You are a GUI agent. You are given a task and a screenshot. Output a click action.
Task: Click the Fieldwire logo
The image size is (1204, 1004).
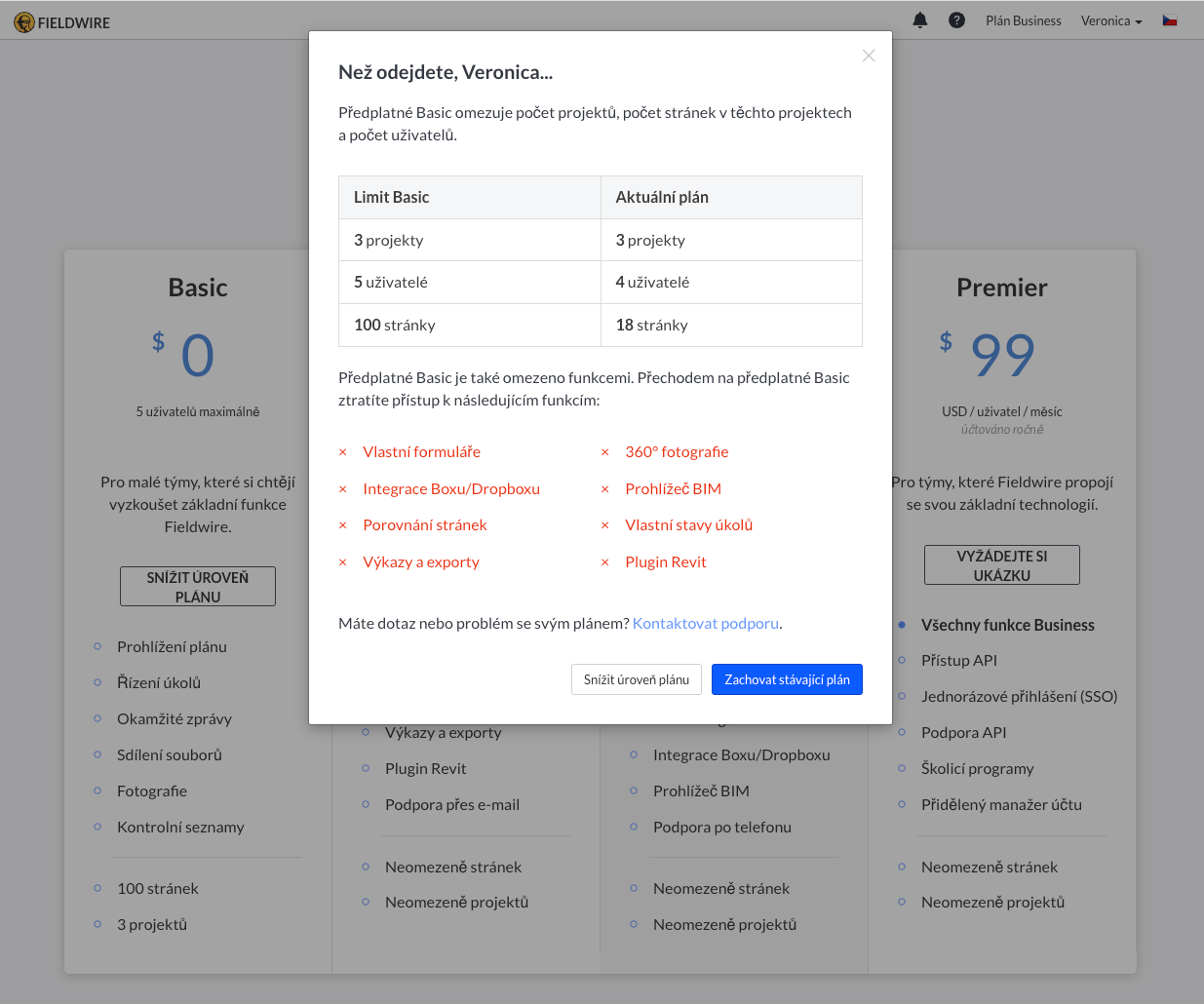(x=62, y=21)
